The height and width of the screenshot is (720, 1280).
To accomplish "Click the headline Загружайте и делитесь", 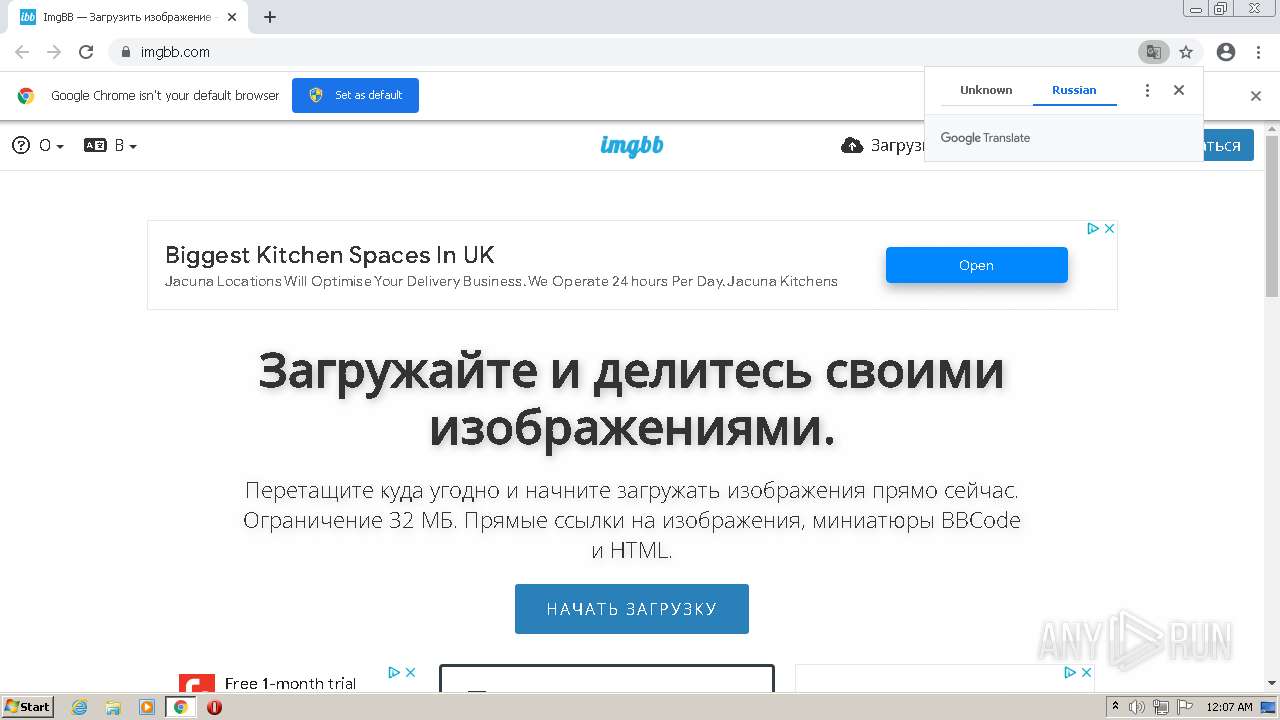I will pos(632,400).
